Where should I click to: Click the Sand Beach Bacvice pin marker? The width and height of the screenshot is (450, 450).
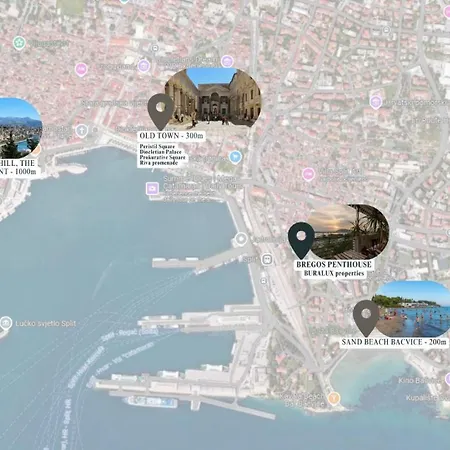366,318
